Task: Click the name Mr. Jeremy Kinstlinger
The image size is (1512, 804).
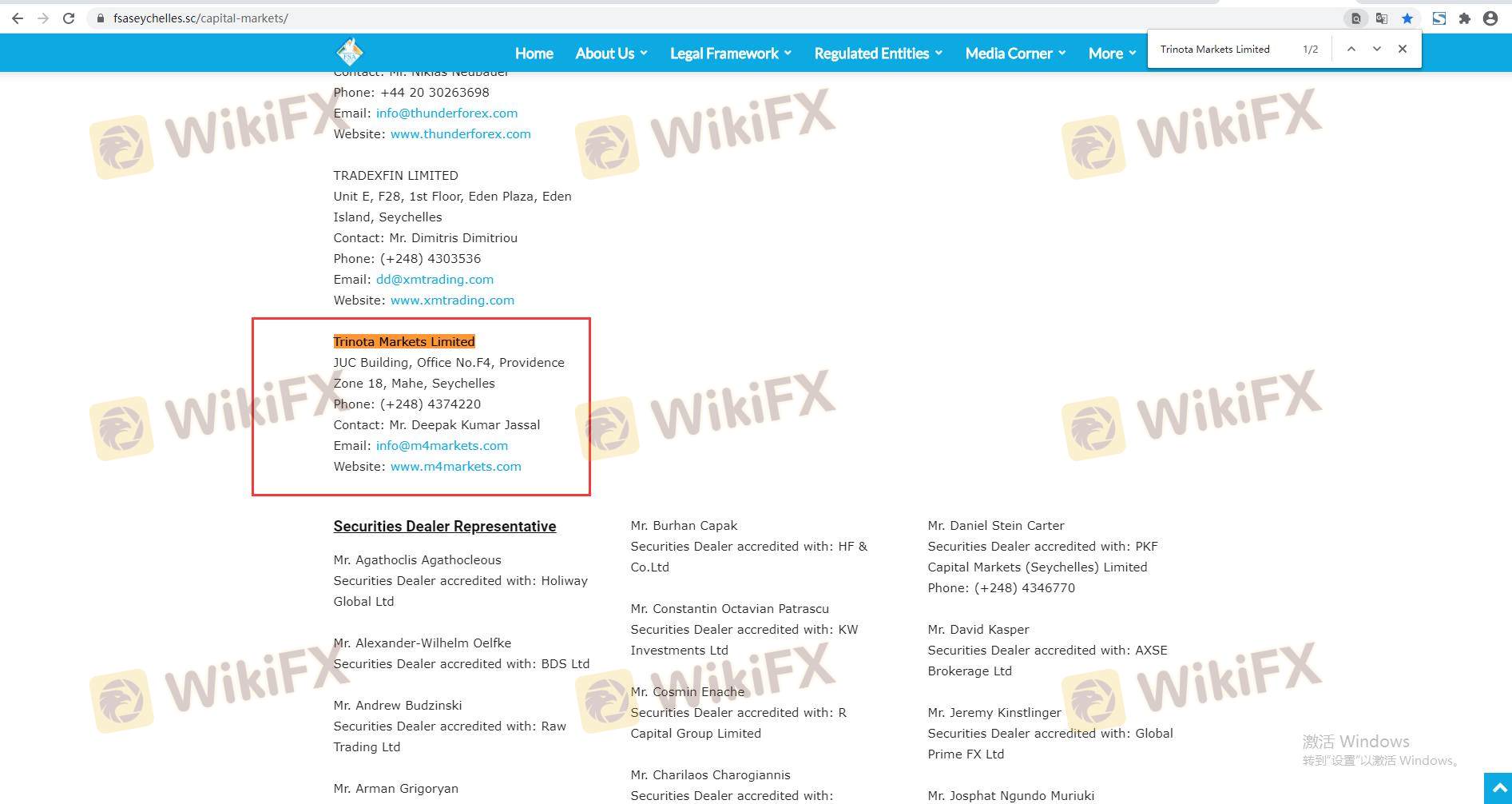Action: coord(994,713)
